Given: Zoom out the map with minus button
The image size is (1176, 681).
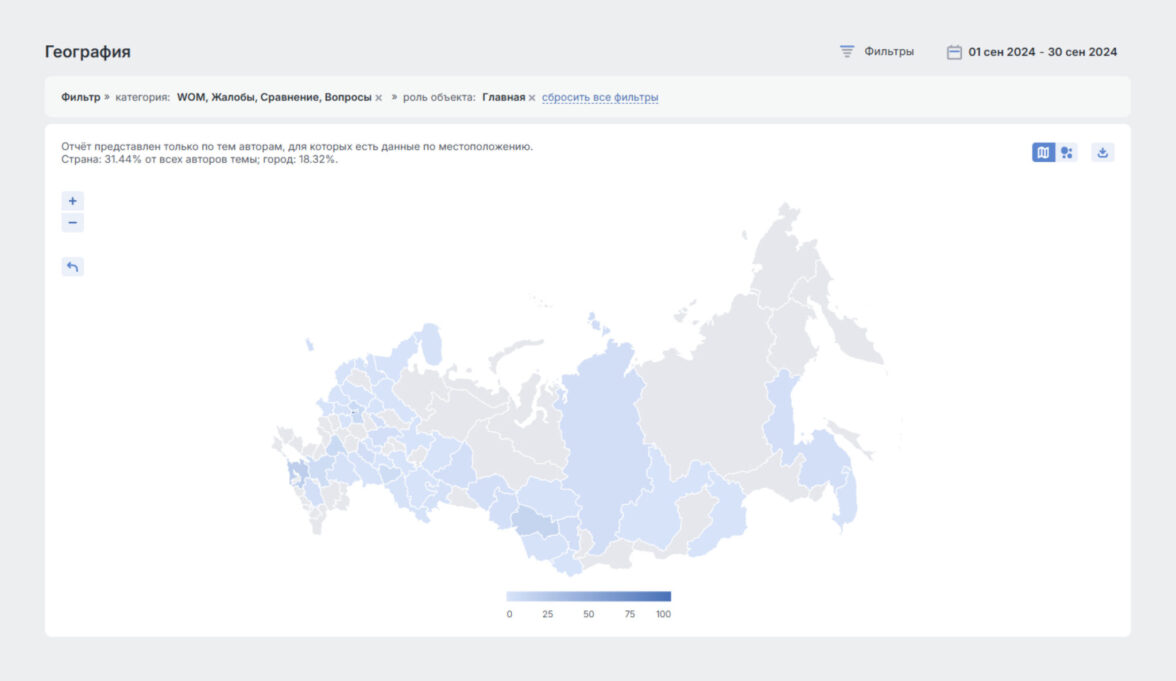Looking at the screenshot, I should click(x=72, y=223).
